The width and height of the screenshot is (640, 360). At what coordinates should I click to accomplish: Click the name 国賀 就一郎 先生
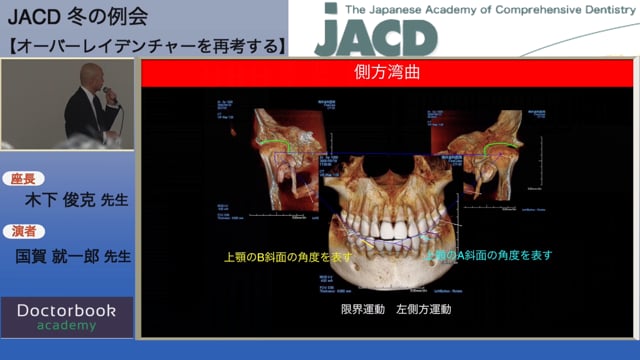[73, 256]
